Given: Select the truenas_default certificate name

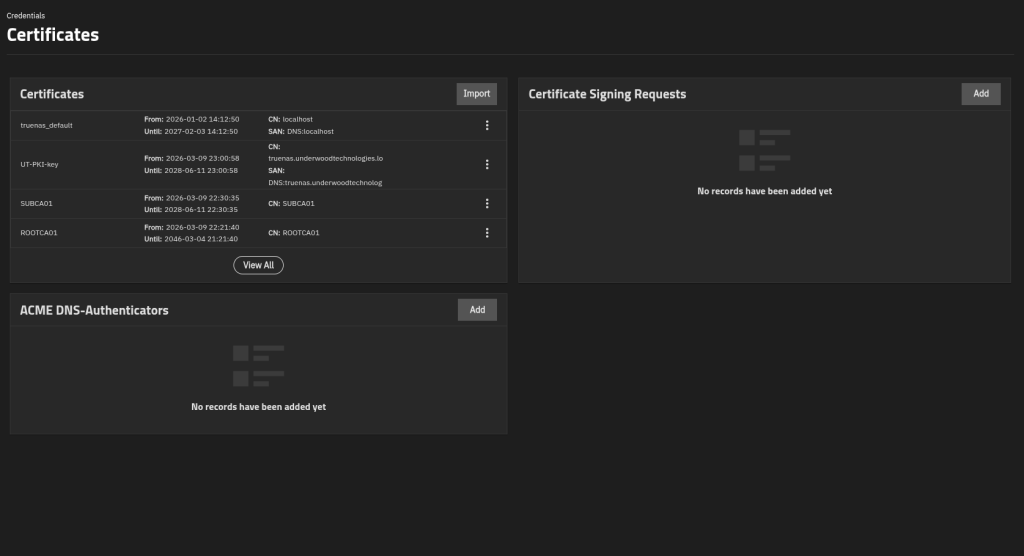Looking at the screenshot, I should [x=46, y=125].
